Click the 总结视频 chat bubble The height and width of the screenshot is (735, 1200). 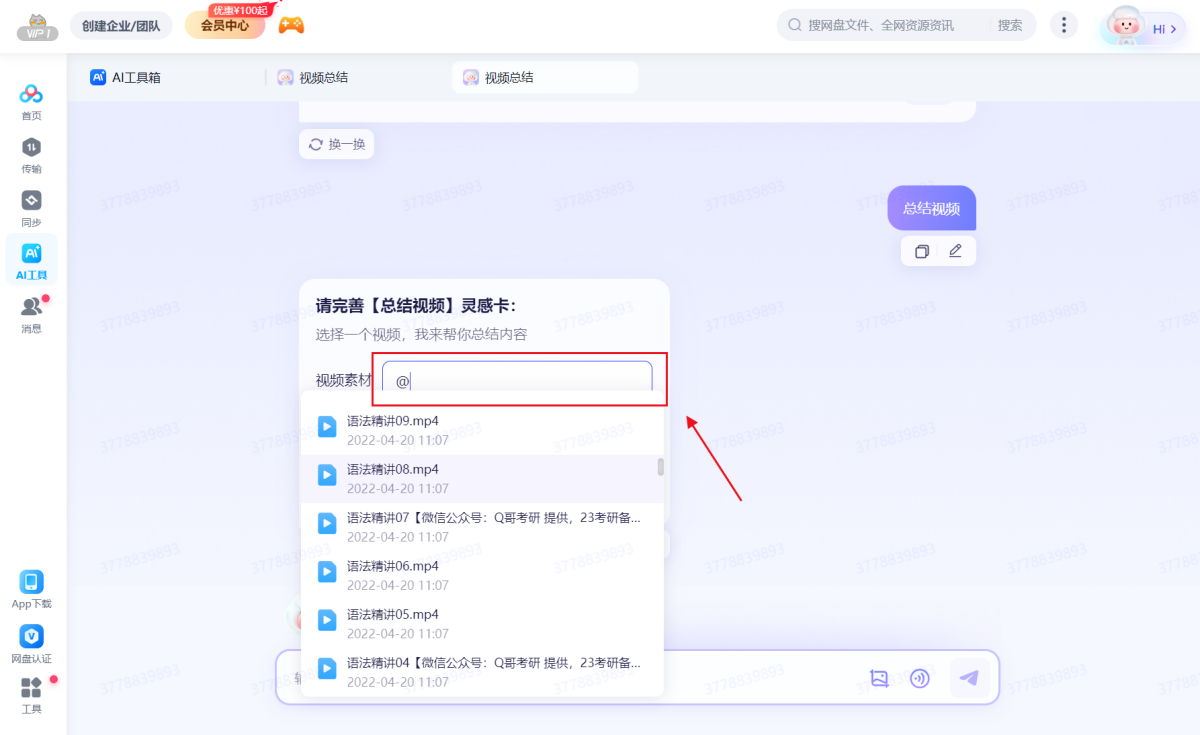pyautogui.click(x=931, y=208)
